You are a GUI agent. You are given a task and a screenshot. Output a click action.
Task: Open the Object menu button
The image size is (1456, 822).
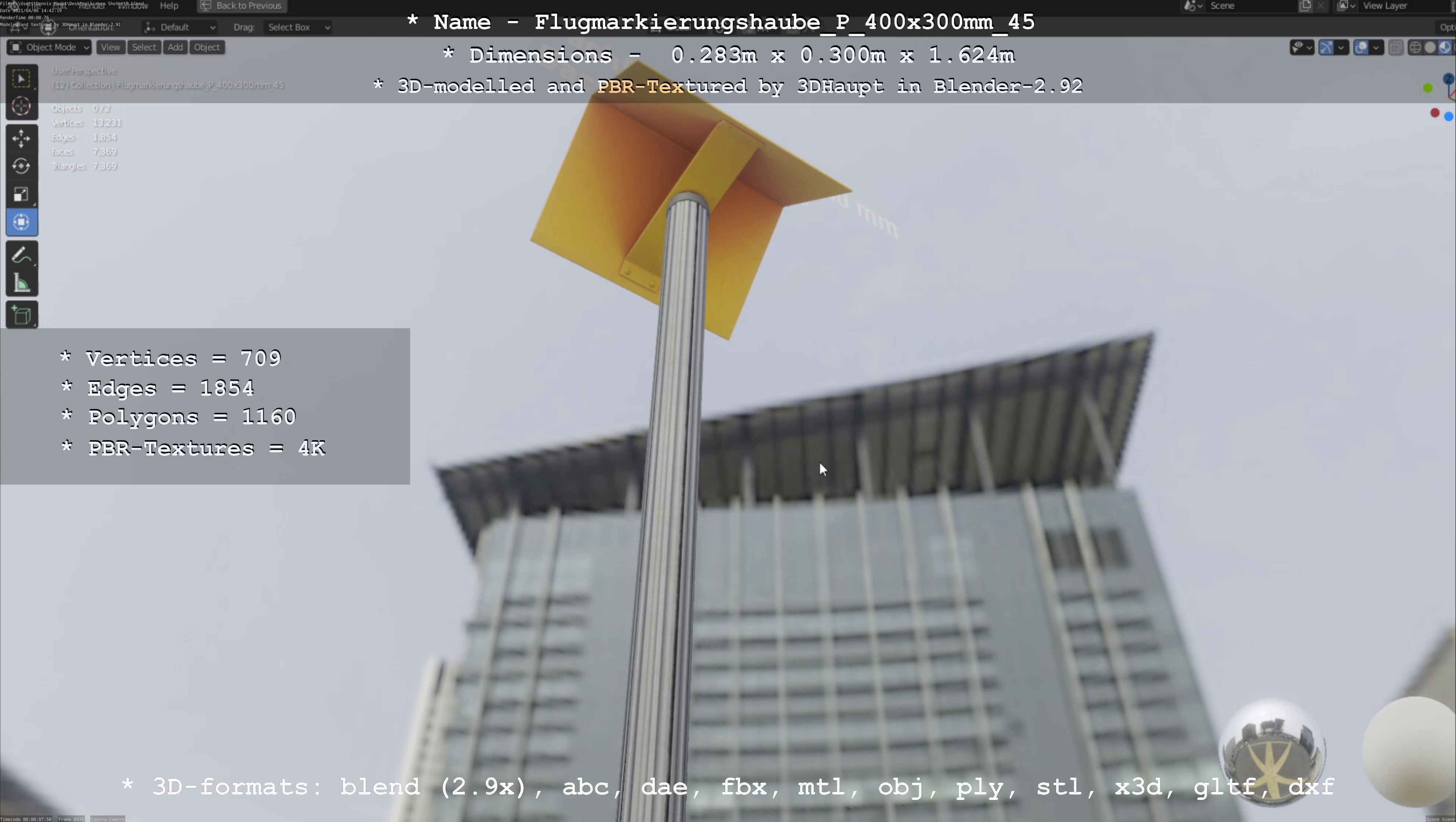(x=206, y=47)
